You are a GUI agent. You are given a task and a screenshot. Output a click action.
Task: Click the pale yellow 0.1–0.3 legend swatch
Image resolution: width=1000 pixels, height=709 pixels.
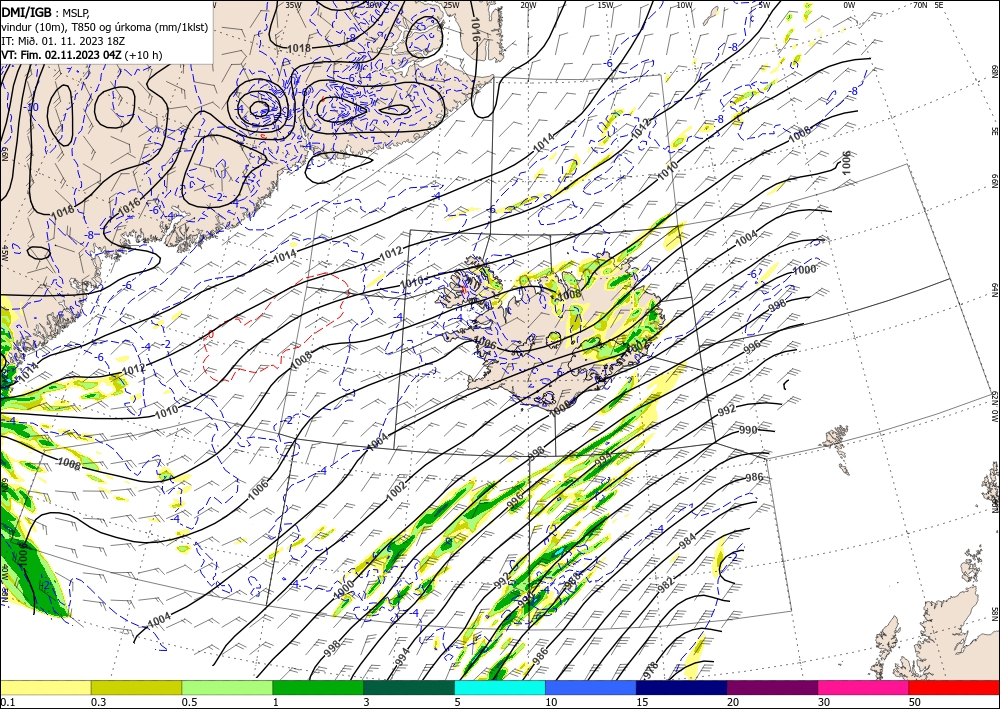(45, 687)
